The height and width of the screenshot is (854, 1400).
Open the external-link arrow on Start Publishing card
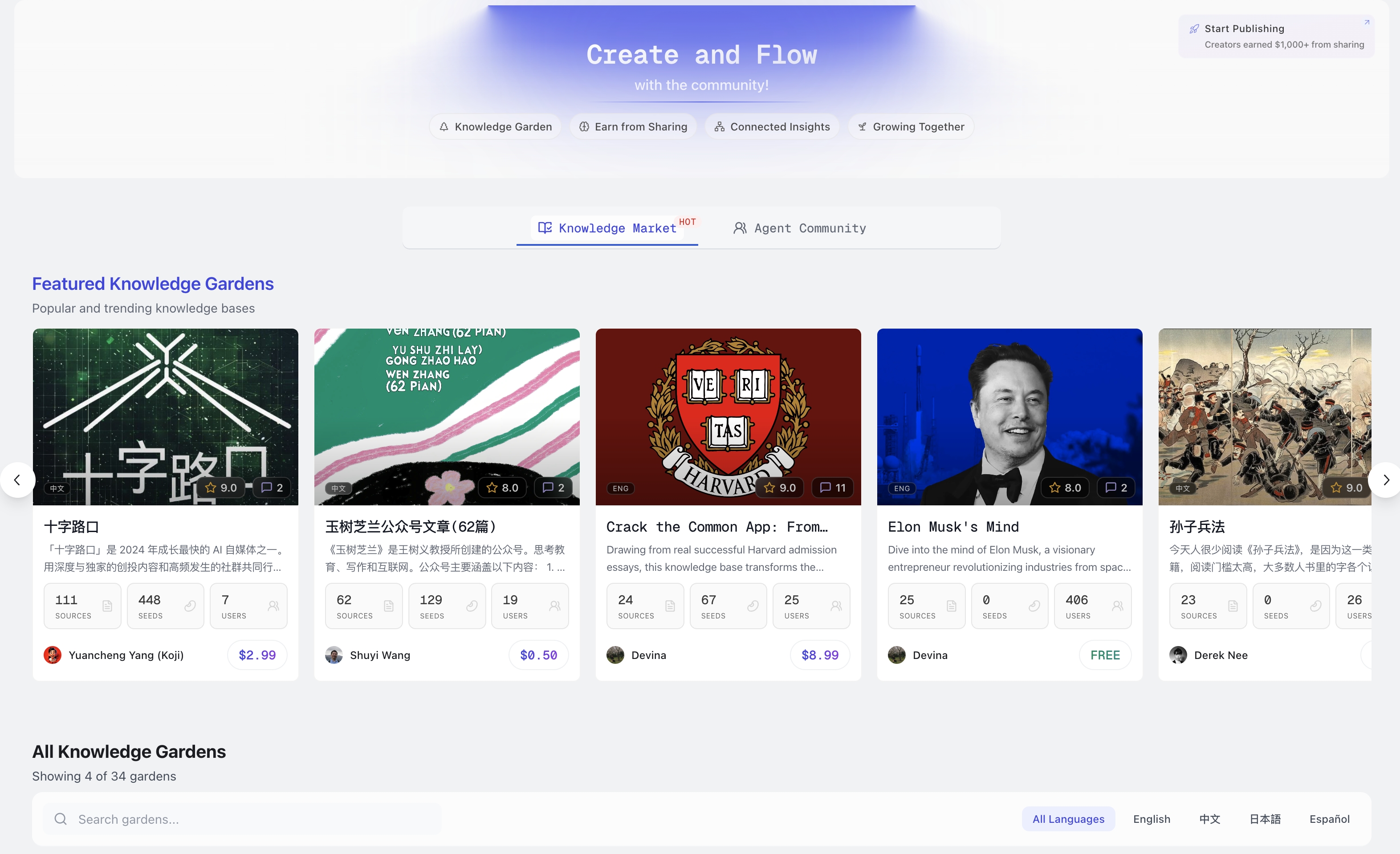click(1367, 22)
